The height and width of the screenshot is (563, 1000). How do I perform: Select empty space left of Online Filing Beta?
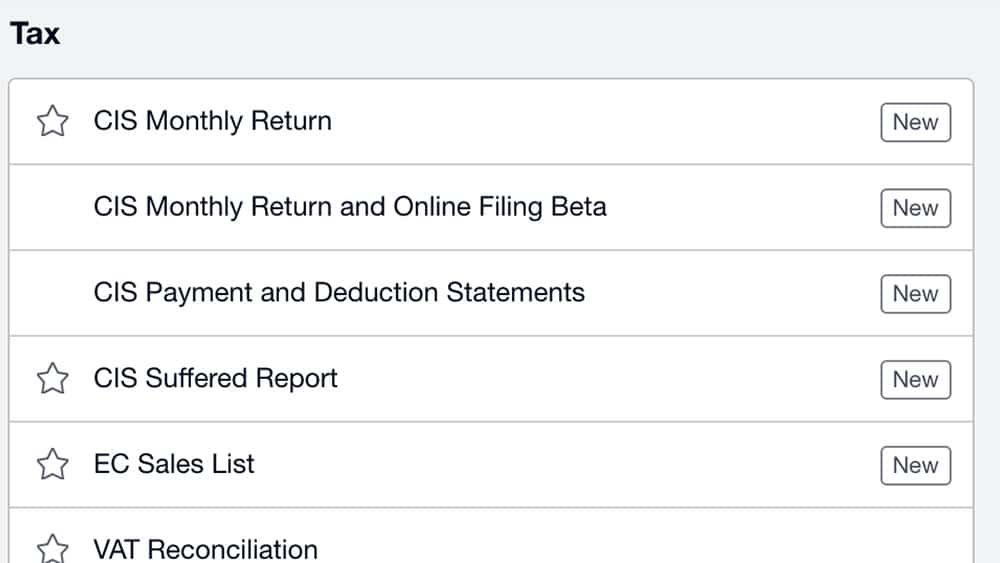(x=52, y=208)
